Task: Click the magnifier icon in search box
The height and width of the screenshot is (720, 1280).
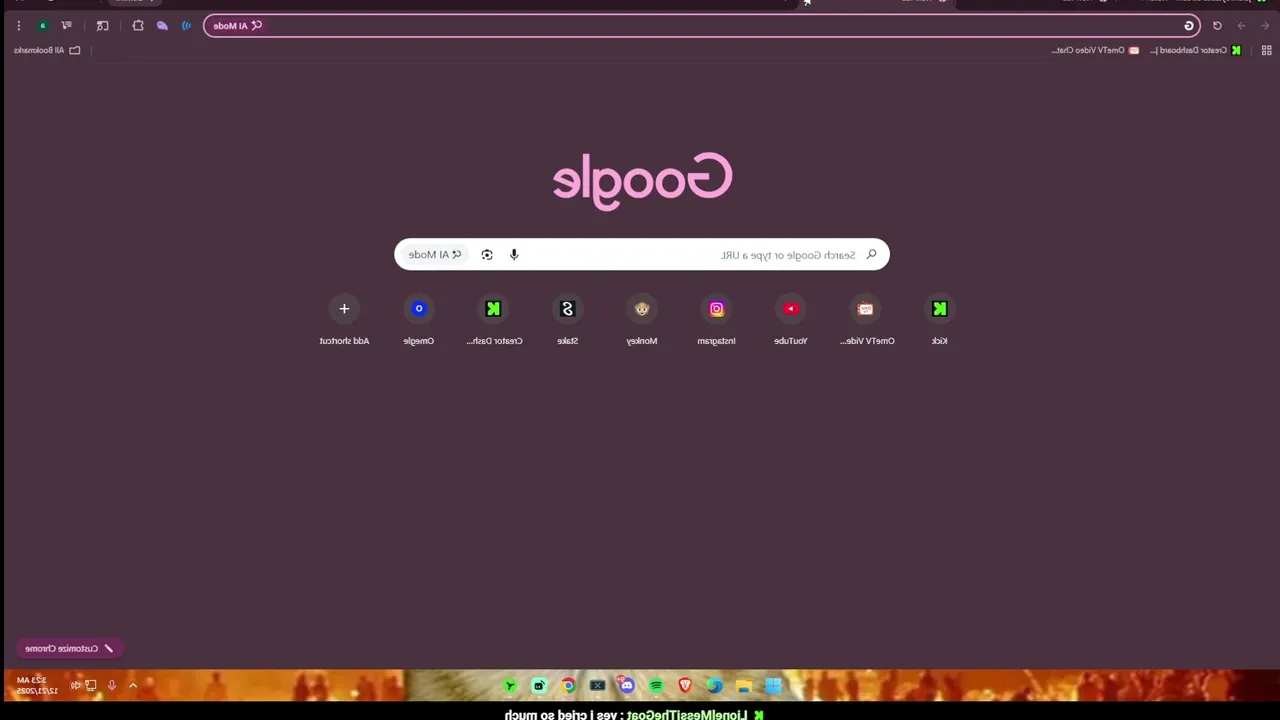Action: click(x=871, y=255)
